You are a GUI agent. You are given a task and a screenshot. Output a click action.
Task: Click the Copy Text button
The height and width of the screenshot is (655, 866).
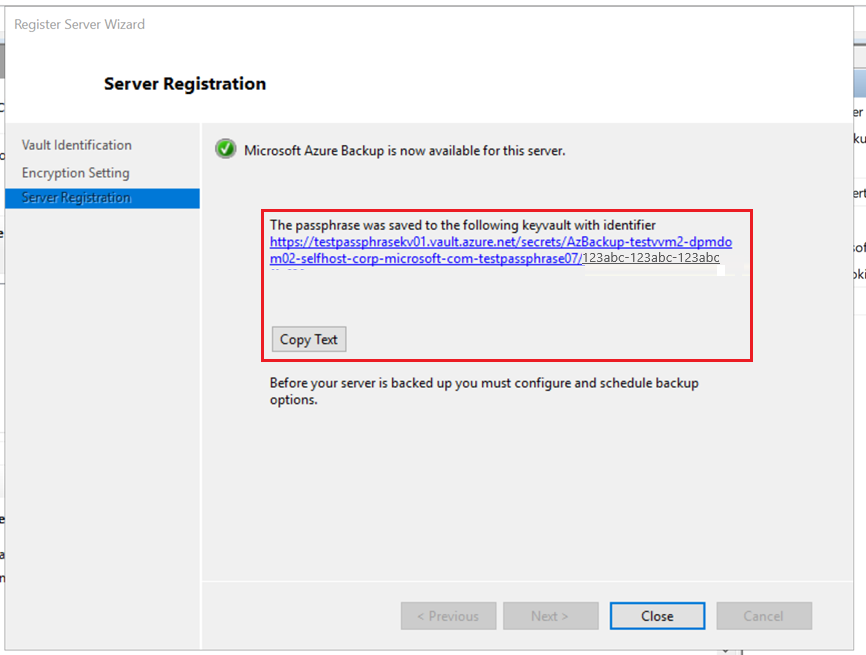[309, 339]
